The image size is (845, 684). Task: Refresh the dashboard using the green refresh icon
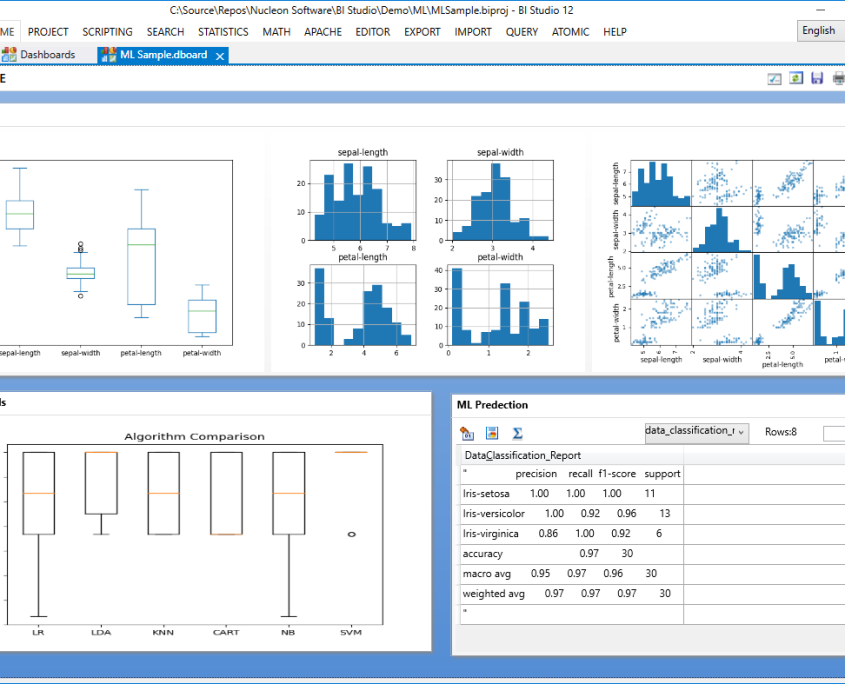pyautogui.click(x=796, y=78)
